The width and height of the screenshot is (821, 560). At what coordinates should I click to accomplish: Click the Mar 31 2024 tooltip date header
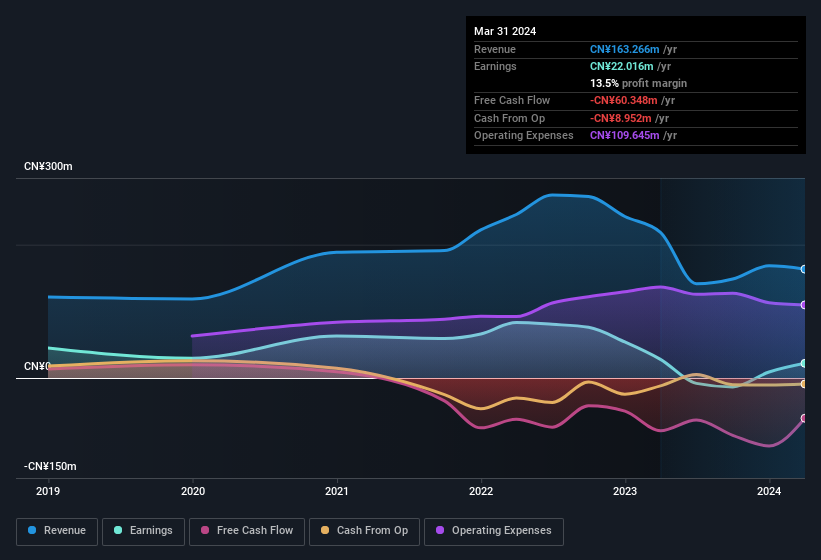505,31
